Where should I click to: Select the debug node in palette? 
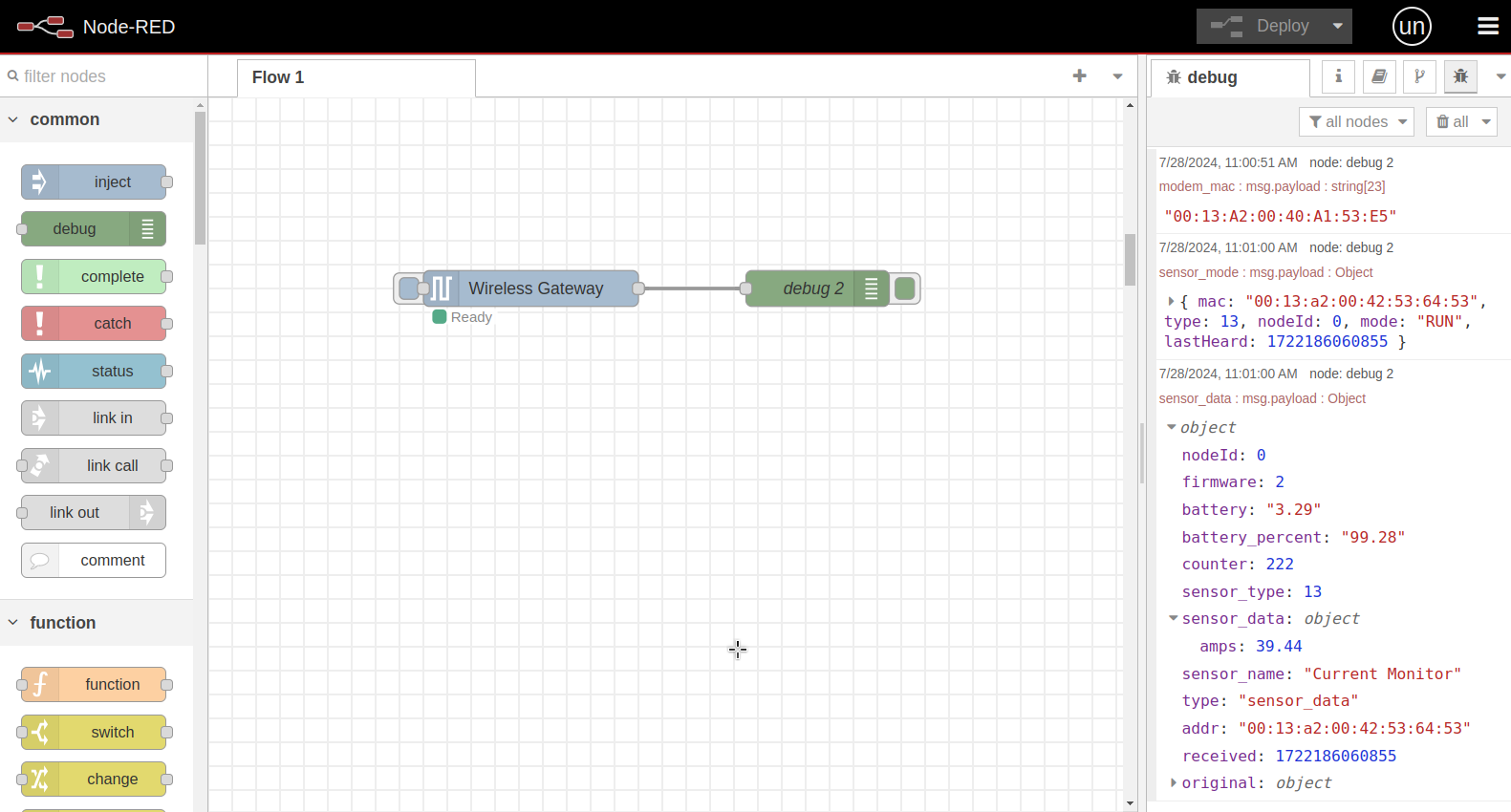[x=94, y=229]
